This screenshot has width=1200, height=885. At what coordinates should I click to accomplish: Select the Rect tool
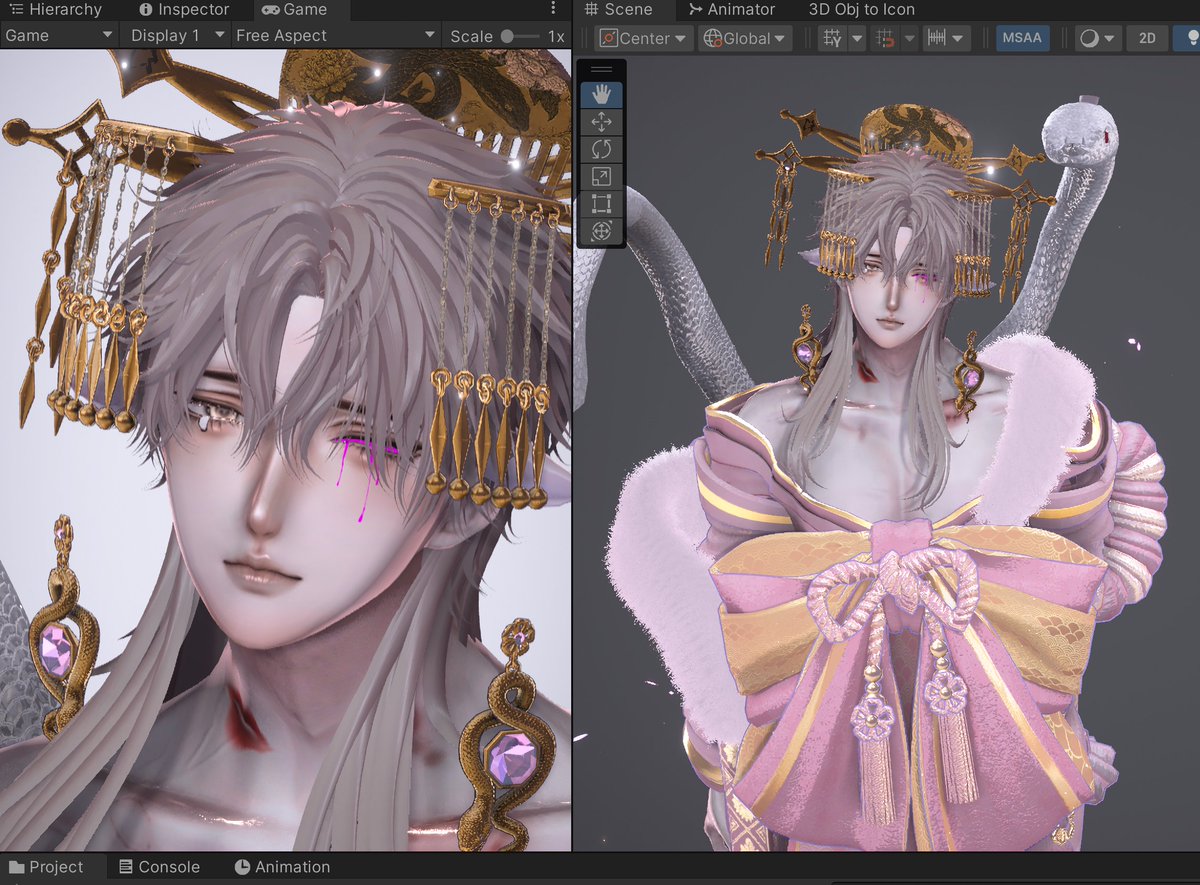click(x=601, y=204)
